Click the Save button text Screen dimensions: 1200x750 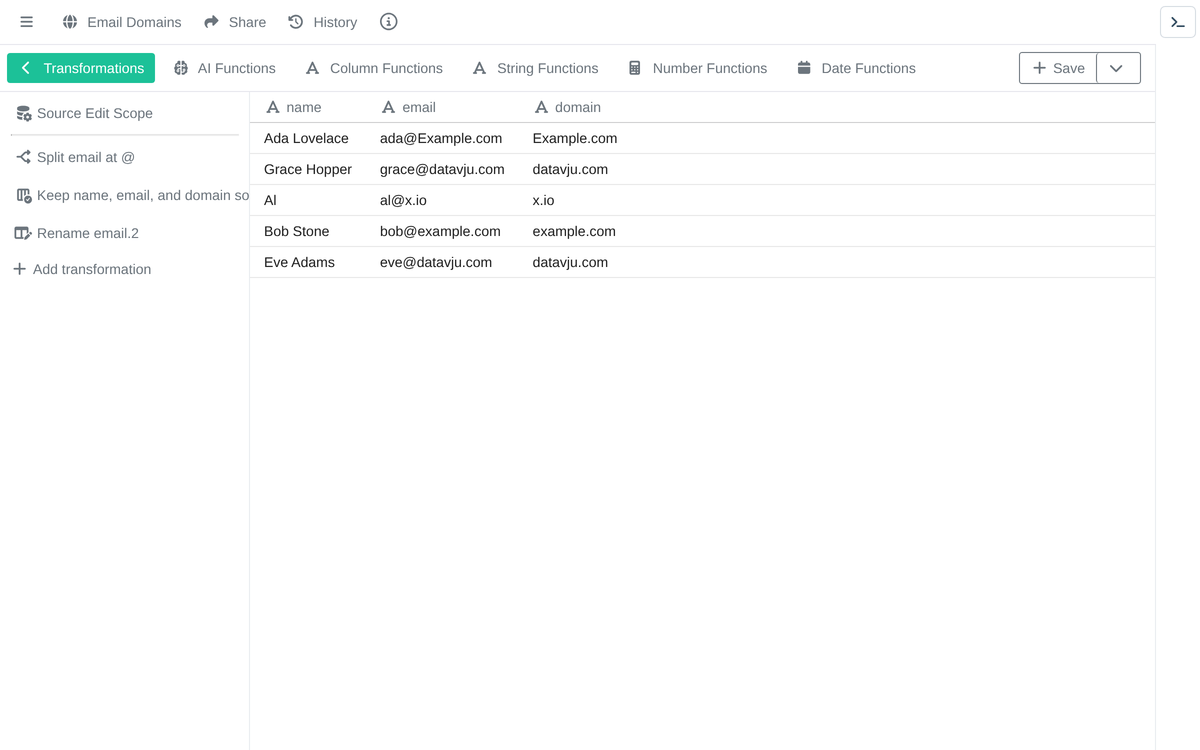(x=1069, y=68)
